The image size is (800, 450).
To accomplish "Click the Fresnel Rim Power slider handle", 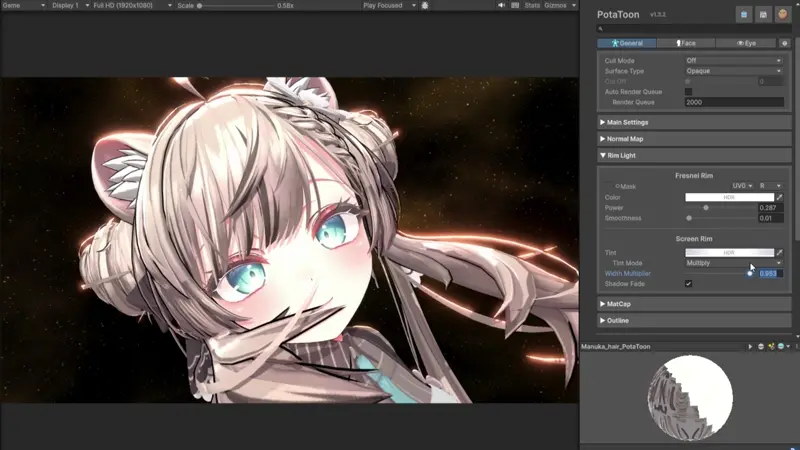I will [706, 208].
